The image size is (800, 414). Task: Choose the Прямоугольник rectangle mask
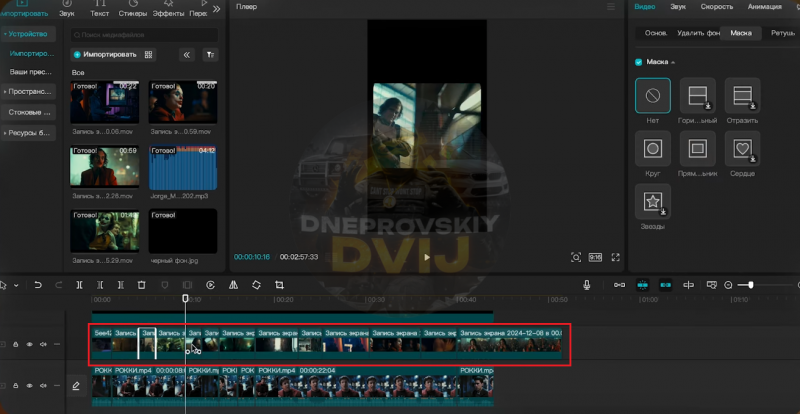(x=697, y=149)
